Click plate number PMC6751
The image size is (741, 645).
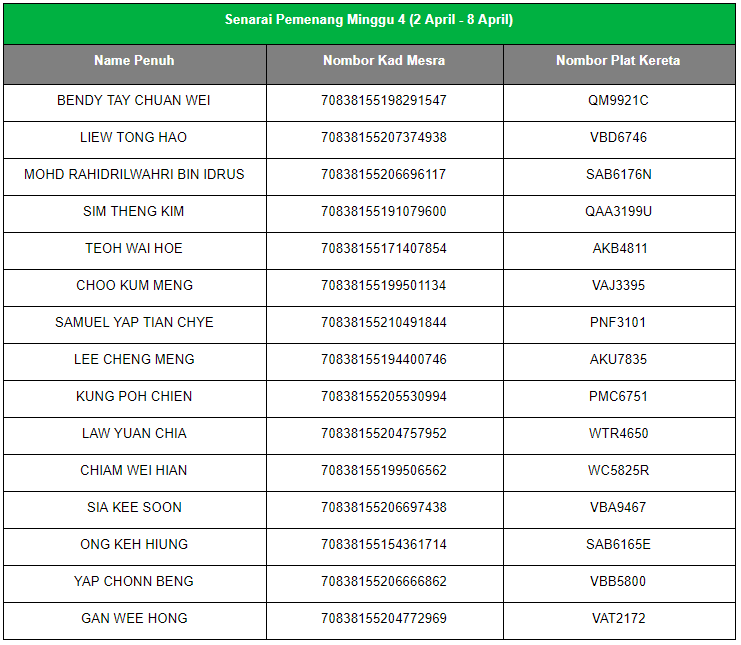618,397
